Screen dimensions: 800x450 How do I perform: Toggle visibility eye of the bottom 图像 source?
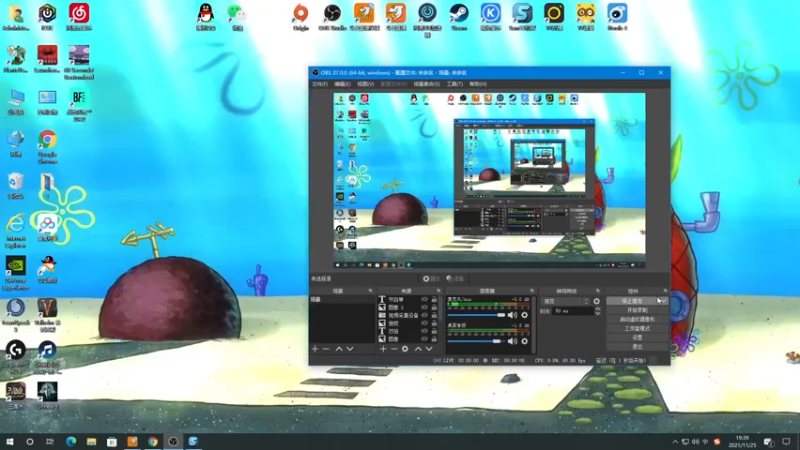point(424,339)
